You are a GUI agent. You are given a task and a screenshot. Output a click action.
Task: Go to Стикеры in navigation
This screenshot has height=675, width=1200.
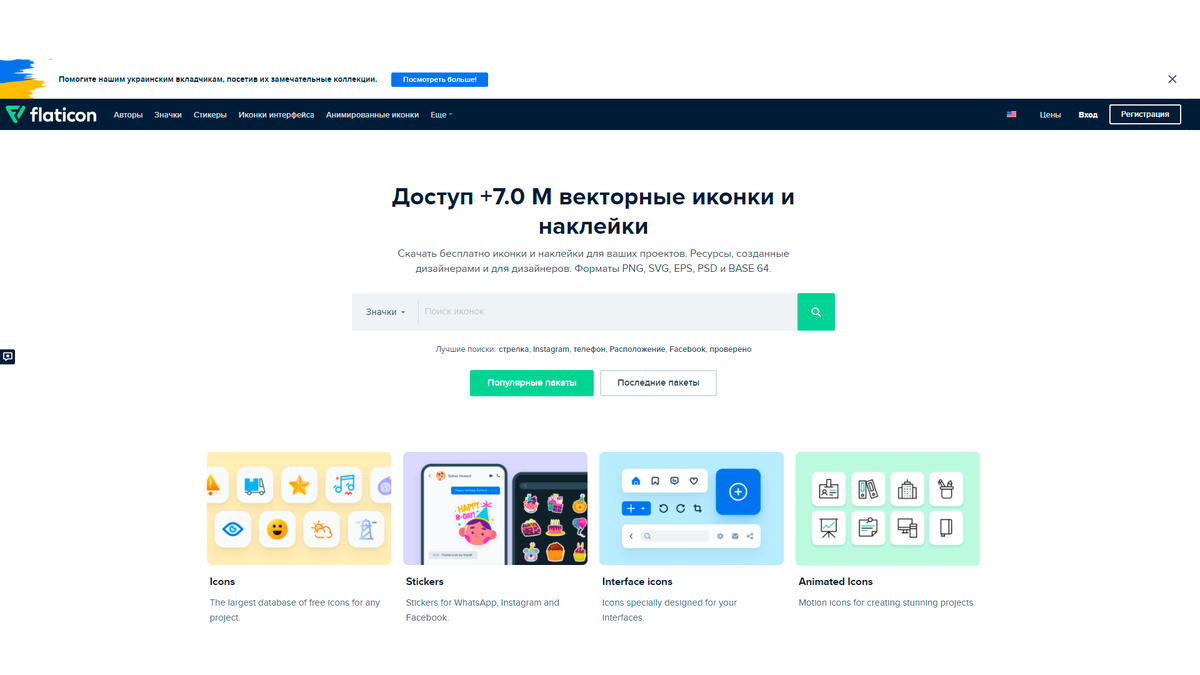click(x=210, y=114)
